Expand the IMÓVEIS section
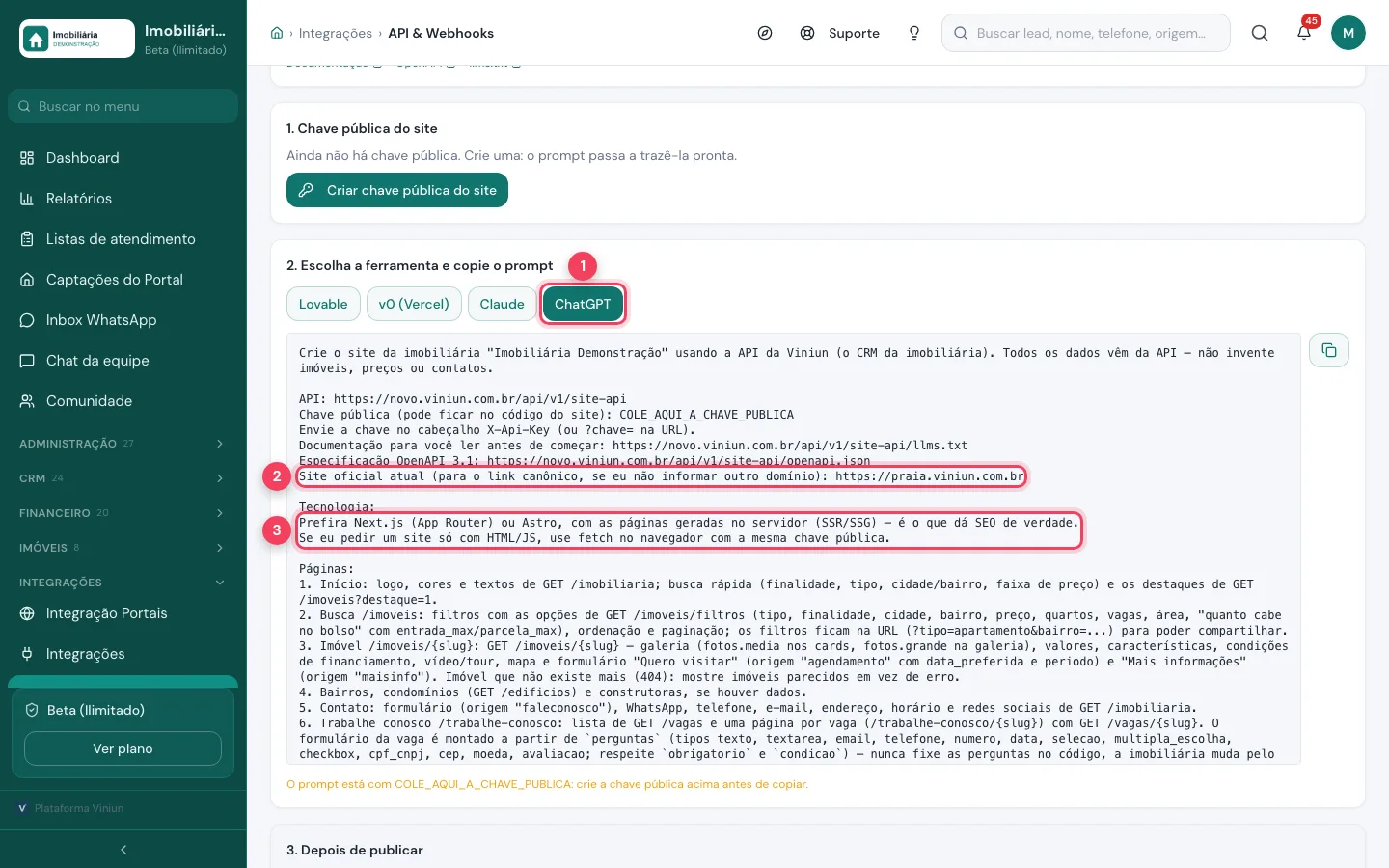 click(x=123, y=548)
